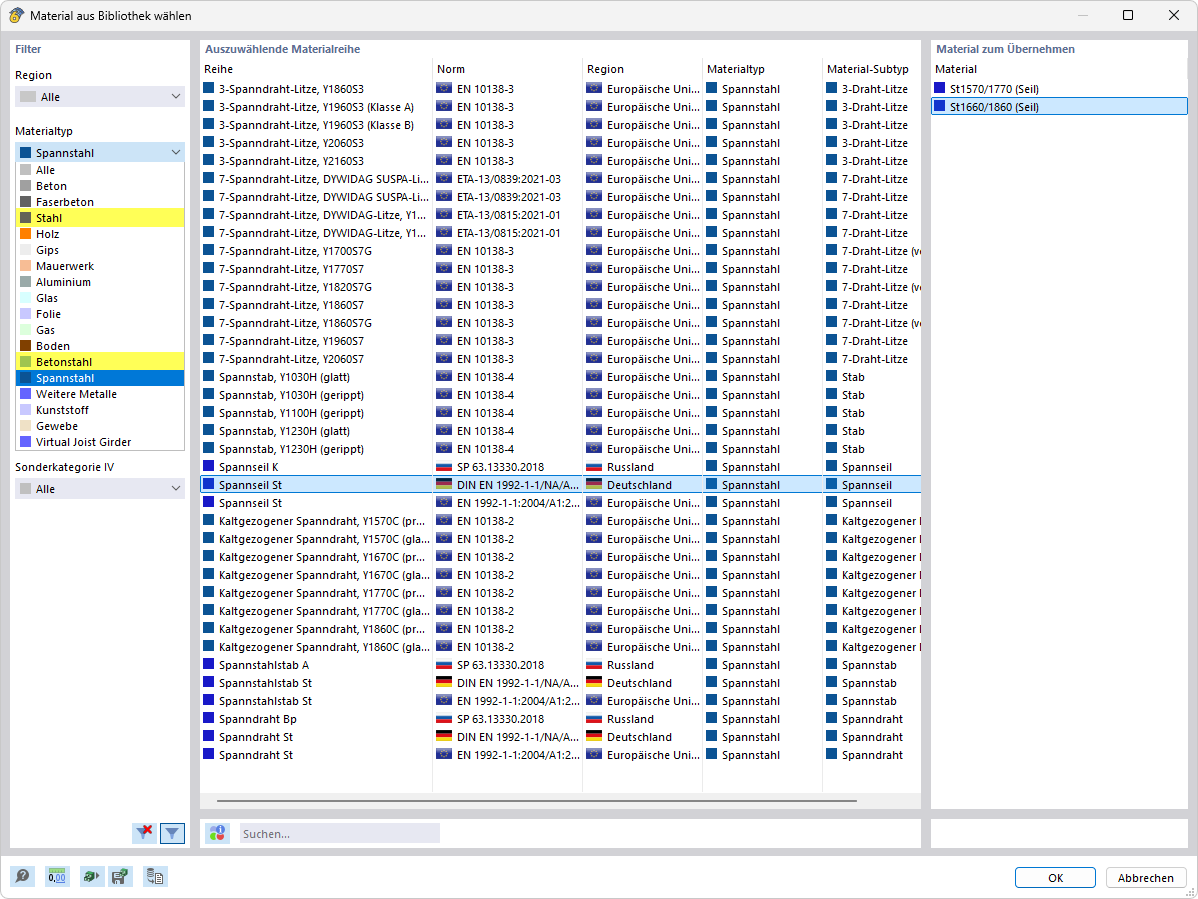Pick Weitere Metalle from the list

(100, 394)
